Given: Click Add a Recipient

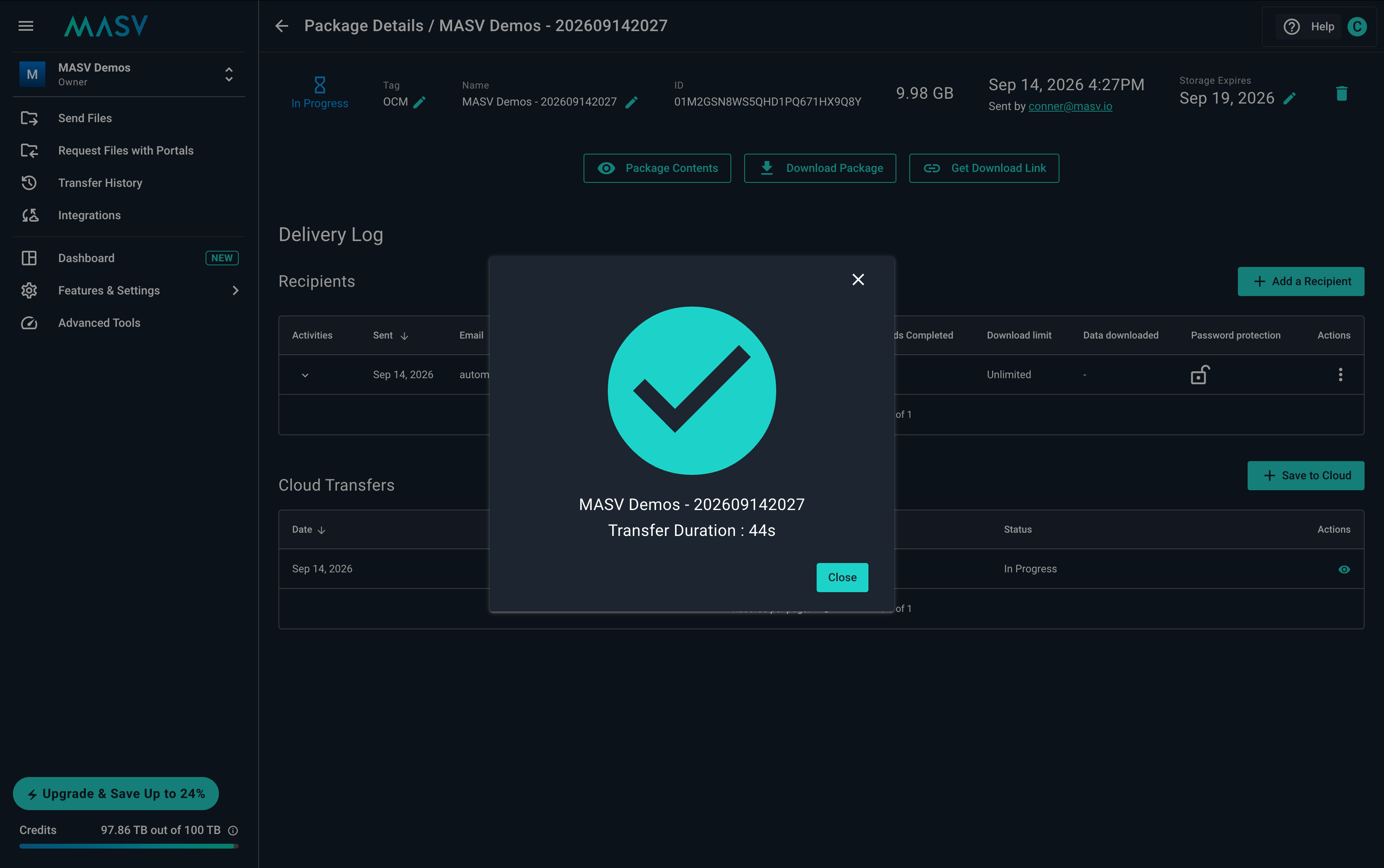Looking at the screenshot, I should [1301, 281].
